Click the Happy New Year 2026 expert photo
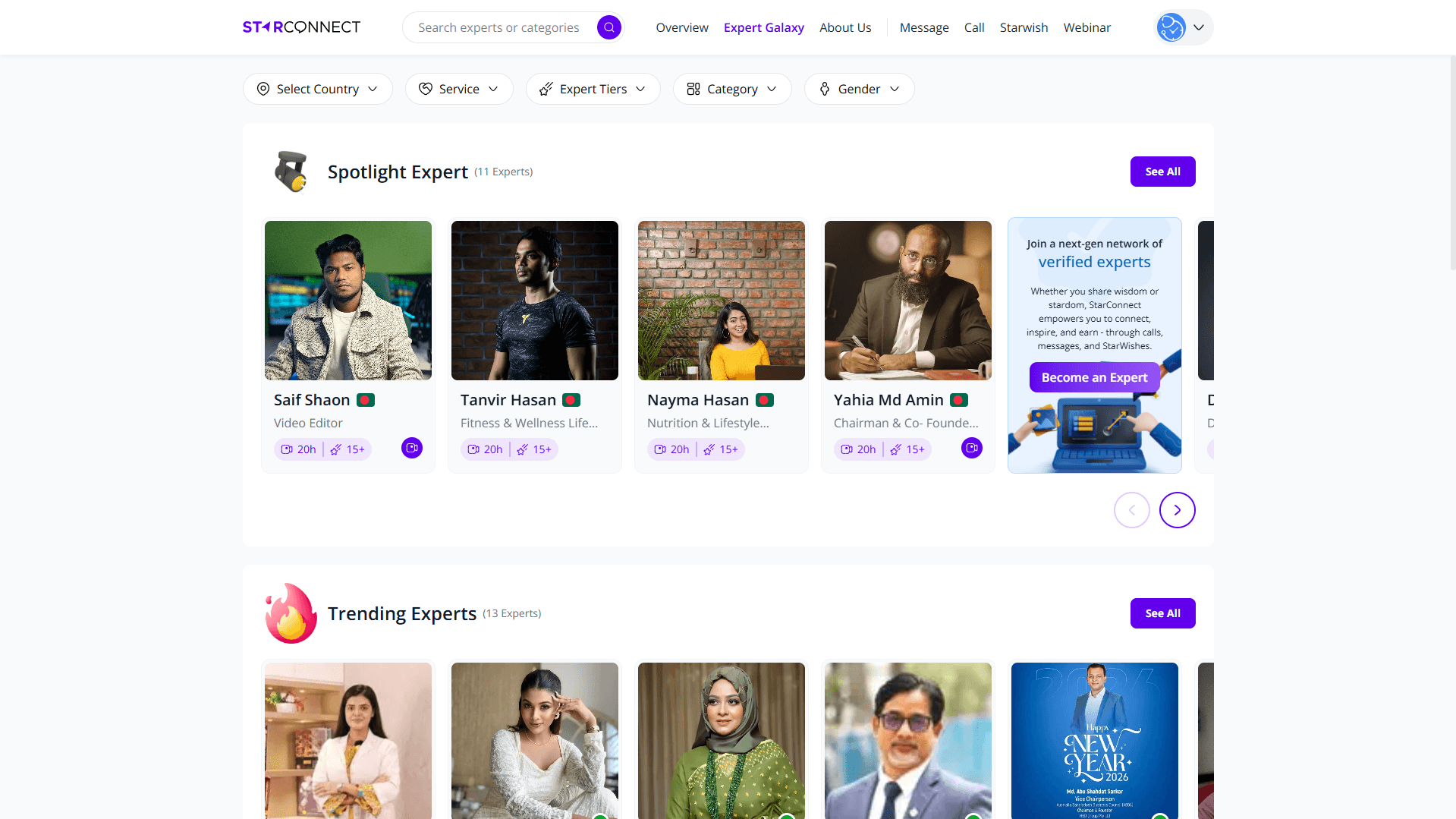The height and width of the screenshot is (819, 1456). coord(1095,741)
